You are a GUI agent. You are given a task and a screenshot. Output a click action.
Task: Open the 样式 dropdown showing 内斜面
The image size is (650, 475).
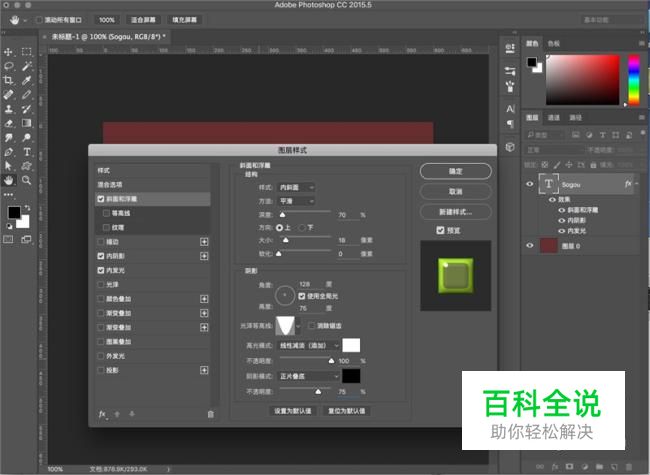pyautogui.click(x=298, y=187)
